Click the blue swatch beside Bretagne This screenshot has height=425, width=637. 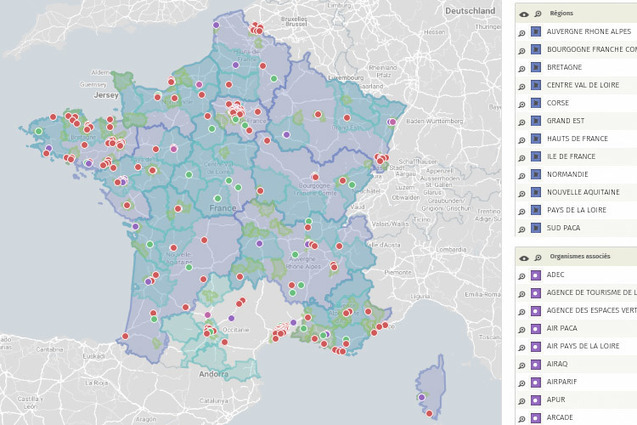click(x=536, y=67)
